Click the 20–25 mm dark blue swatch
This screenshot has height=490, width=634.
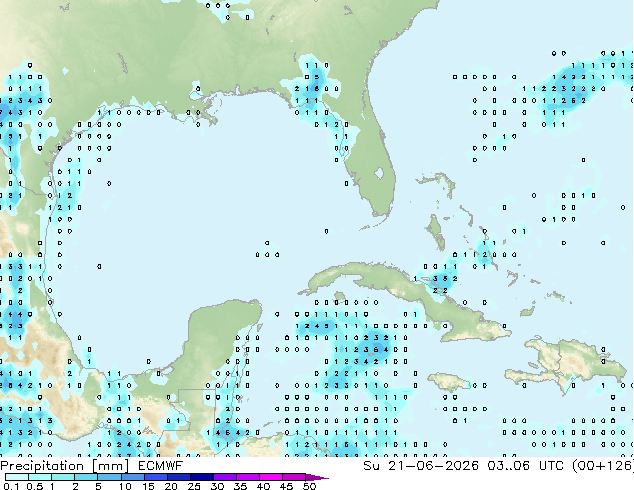(178, 477)
